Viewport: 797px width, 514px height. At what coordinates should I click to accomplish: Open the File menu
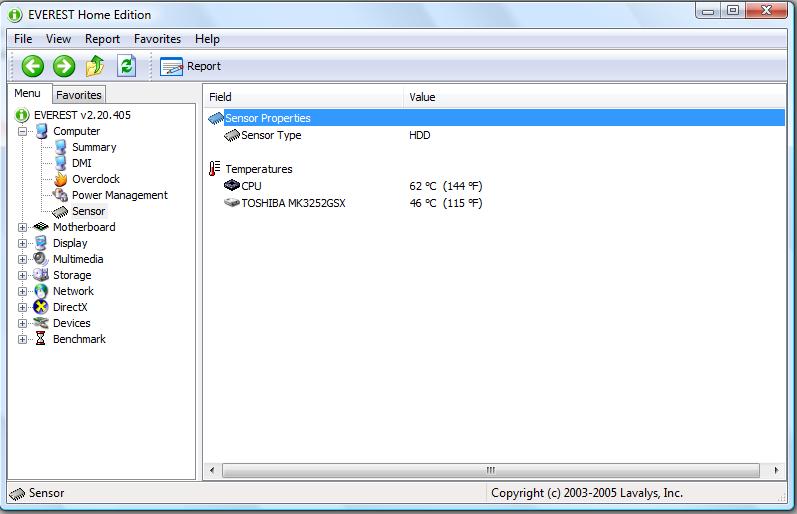pos(23,39)
